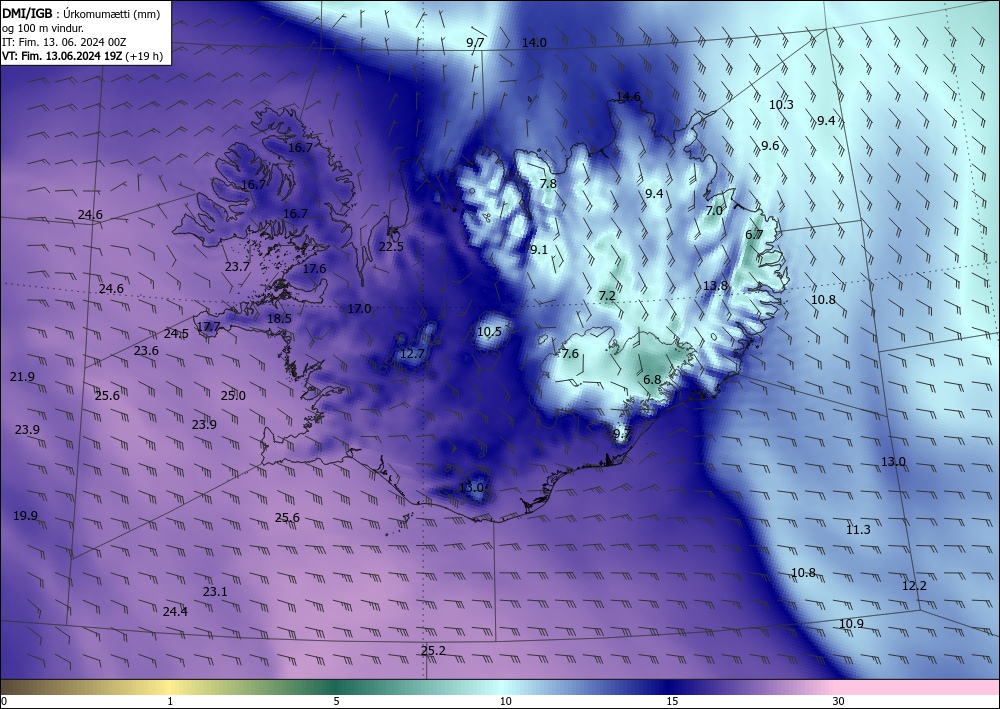
Task: Click the 10.5 value label
Action: pyautogui.click(x=489, y=332)
